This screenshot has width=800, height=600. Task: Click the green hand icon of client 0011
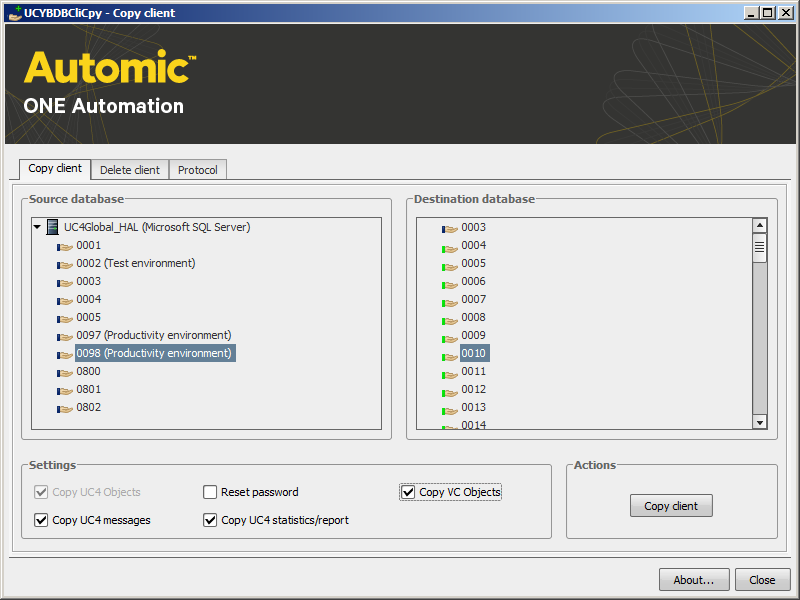(450, 373)
